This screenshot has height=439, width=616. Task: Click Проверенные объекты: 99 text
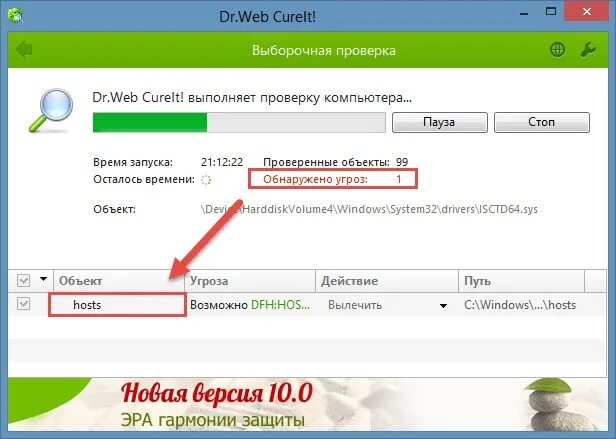(336, 162)
